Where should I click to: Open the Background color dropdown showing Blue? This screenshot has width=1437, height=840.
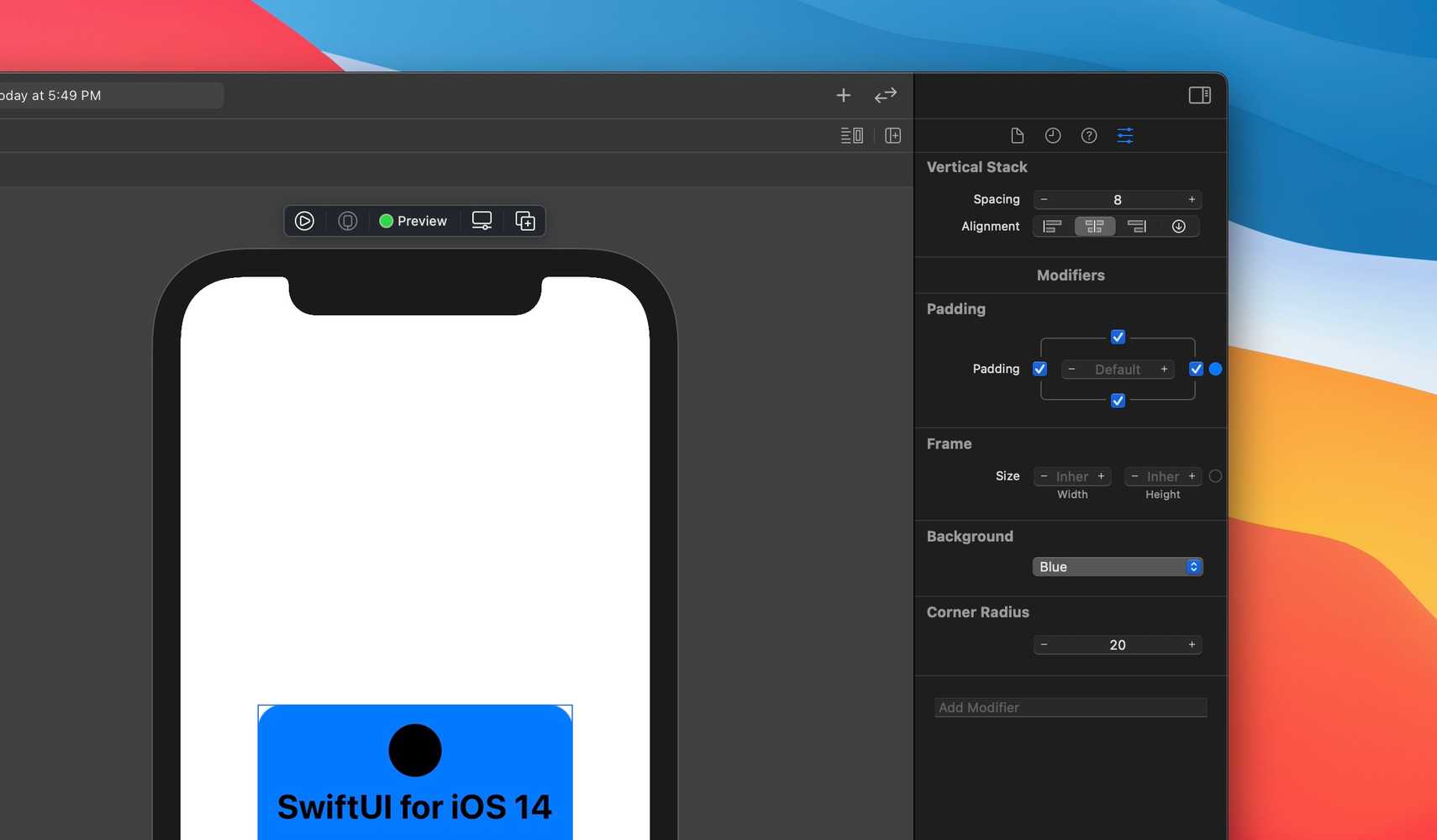(x=1117, y=566)
